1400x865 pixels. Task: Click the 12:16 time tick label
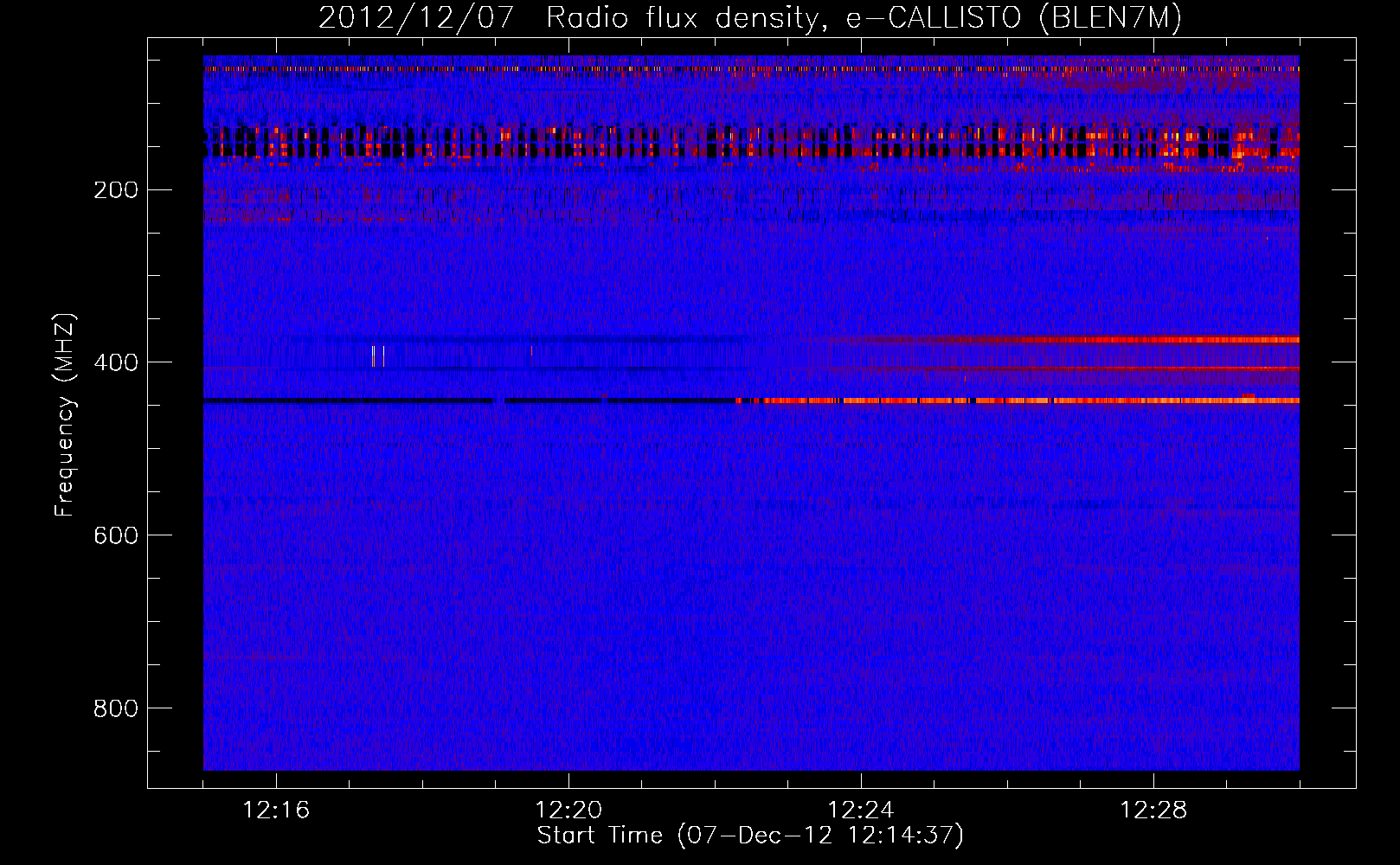277,811
